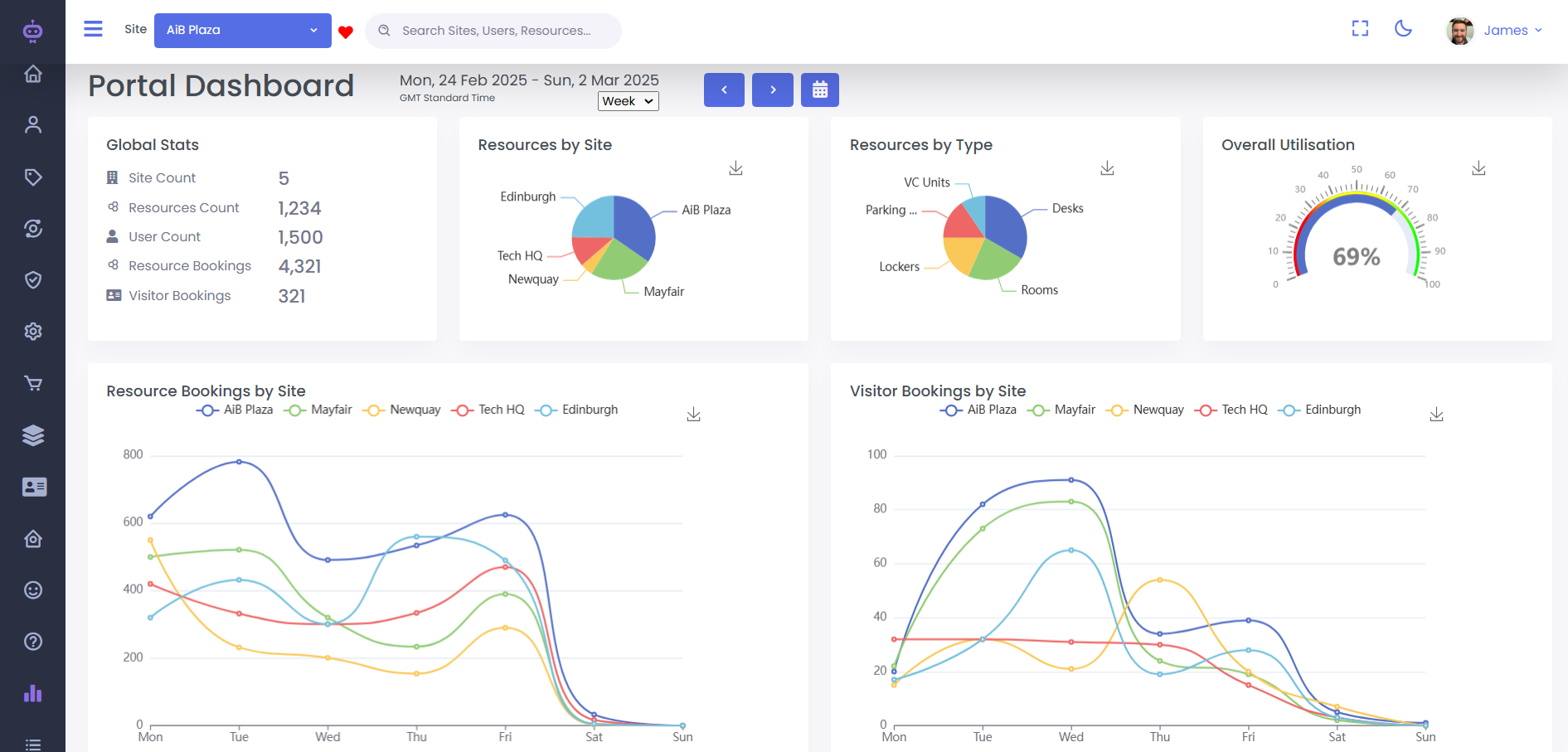The height and width of the screenshot is (752, 1568).
Task: Open the AiB Plaza site dropdown
Action: tap(242, 31)
